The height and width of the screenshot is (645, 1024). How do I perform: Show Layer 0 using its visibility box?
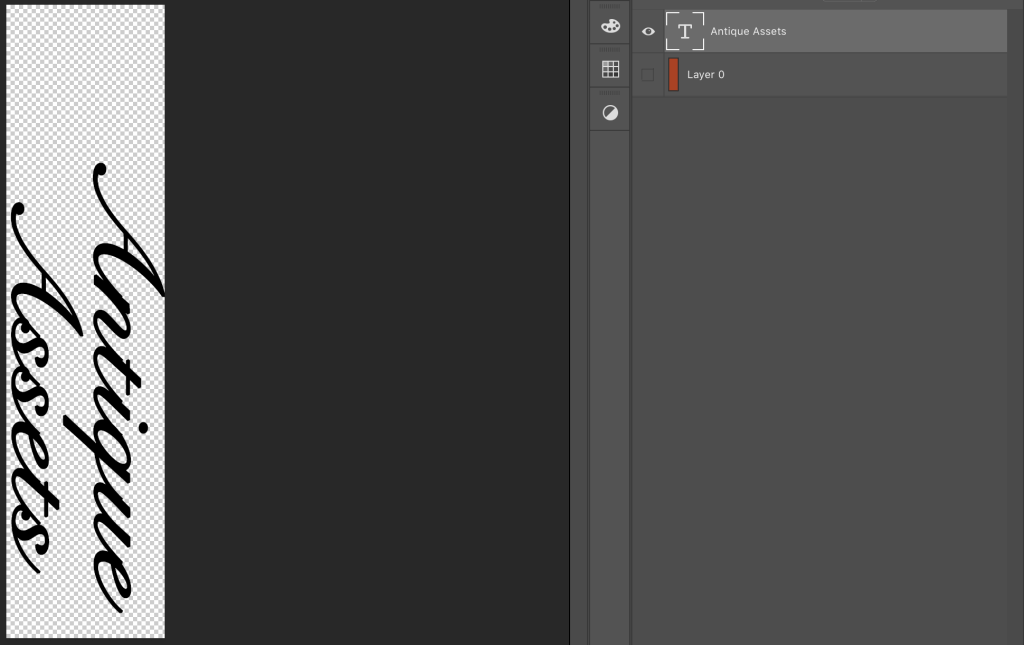click(x=648, y=75)
